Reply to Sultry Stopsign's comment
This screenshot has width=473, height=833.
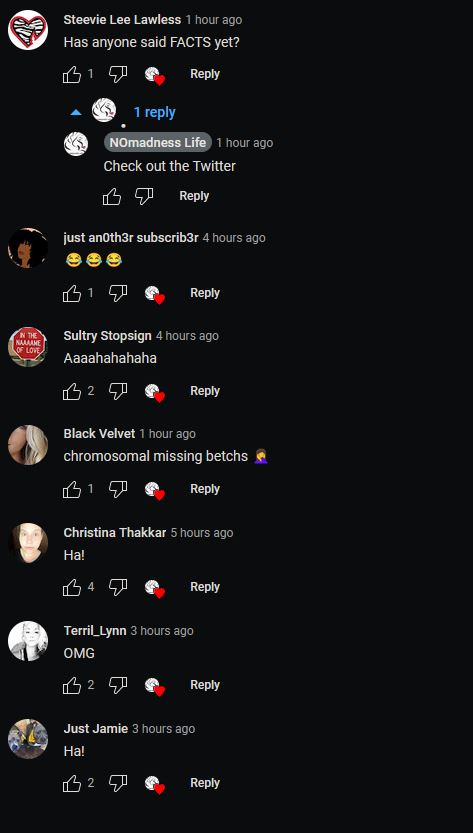pyautogui.click(x=205, y=390)
